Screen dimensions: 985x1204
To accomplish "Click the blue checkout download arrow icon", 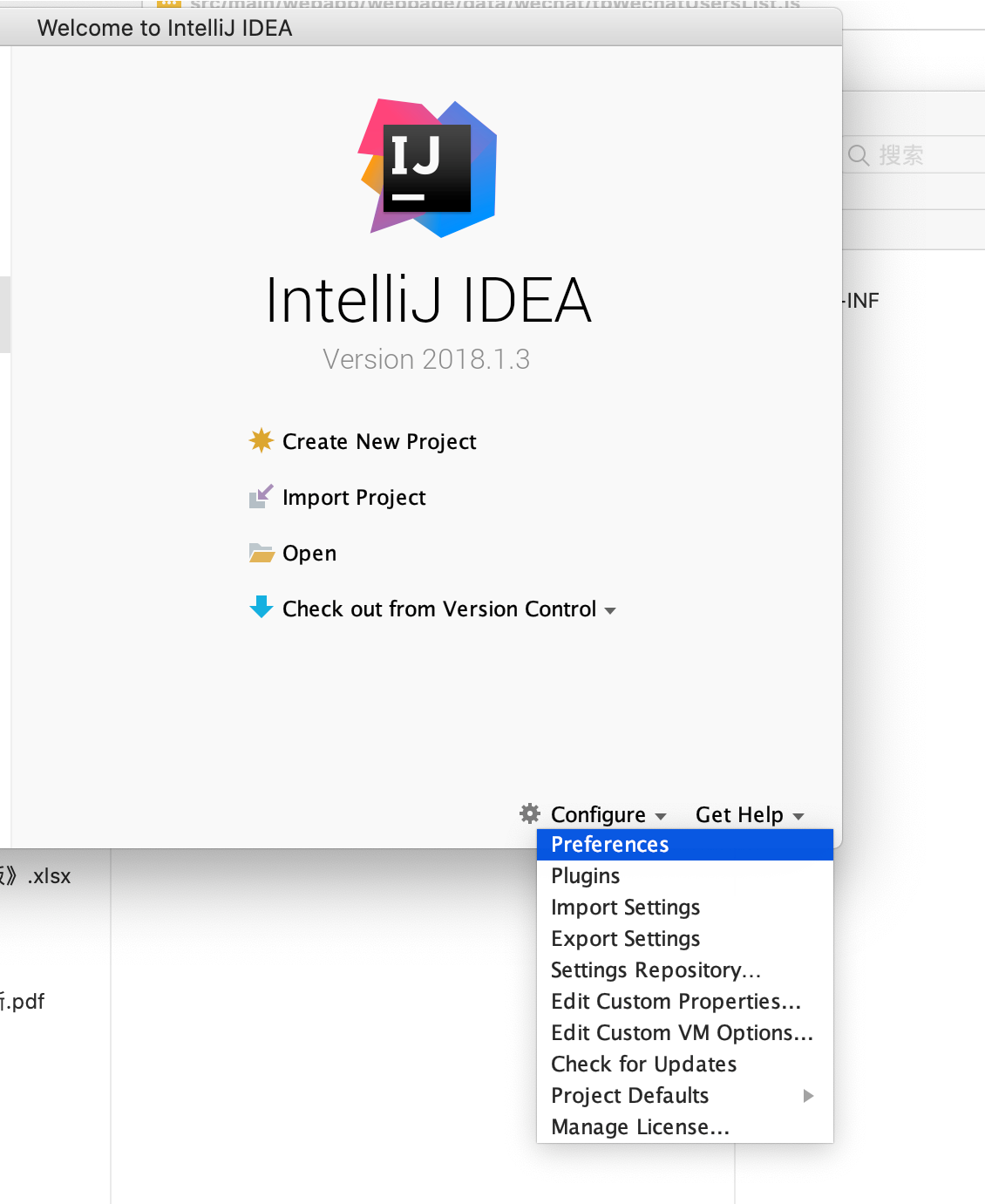I will (x=262, y=608).
